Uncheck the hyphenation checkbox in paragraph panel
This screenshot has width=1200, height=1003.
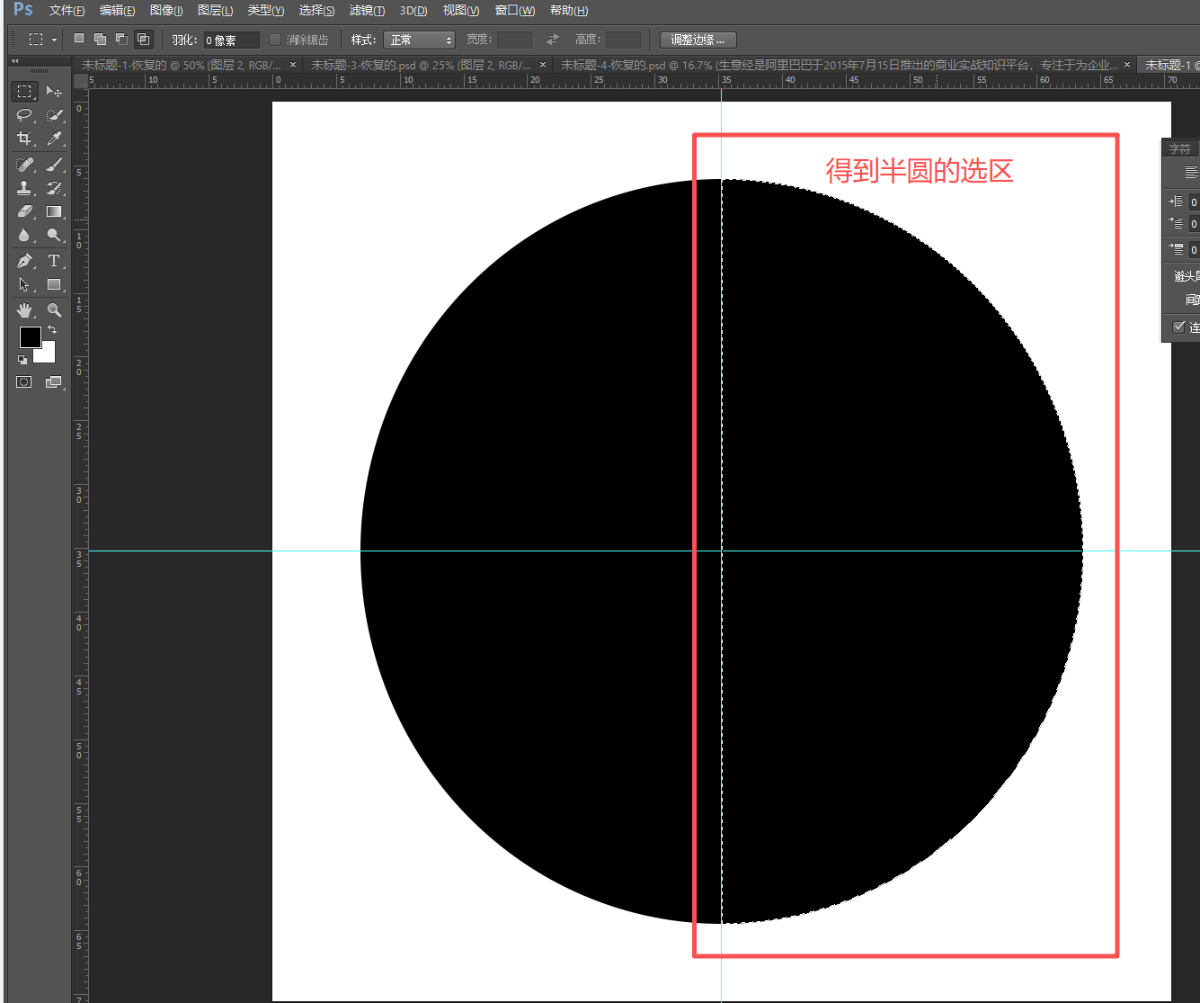[1180, 327]
